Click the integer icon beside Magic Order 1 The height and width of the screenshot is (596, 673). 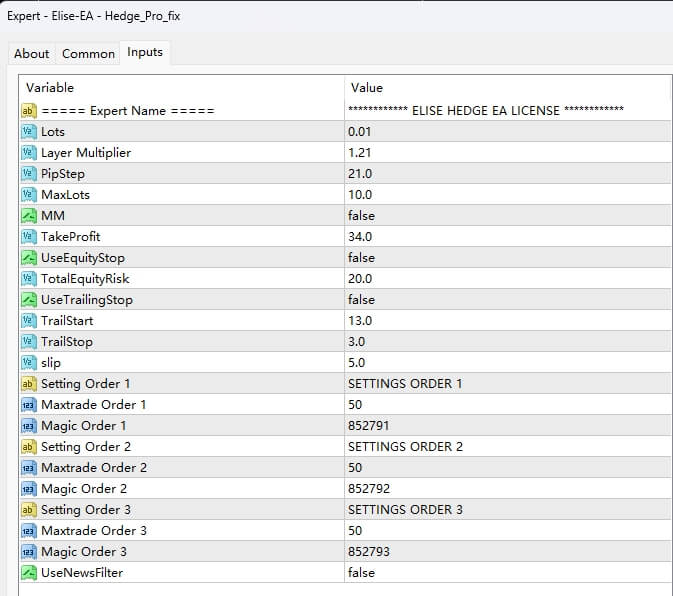(28, 426)
